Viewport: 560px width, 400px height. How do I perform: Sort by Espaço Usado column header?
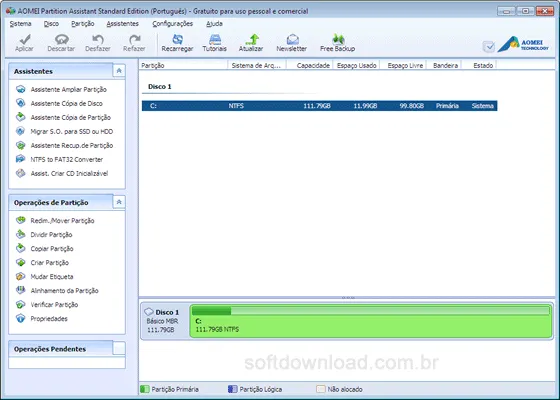(356, 65)
